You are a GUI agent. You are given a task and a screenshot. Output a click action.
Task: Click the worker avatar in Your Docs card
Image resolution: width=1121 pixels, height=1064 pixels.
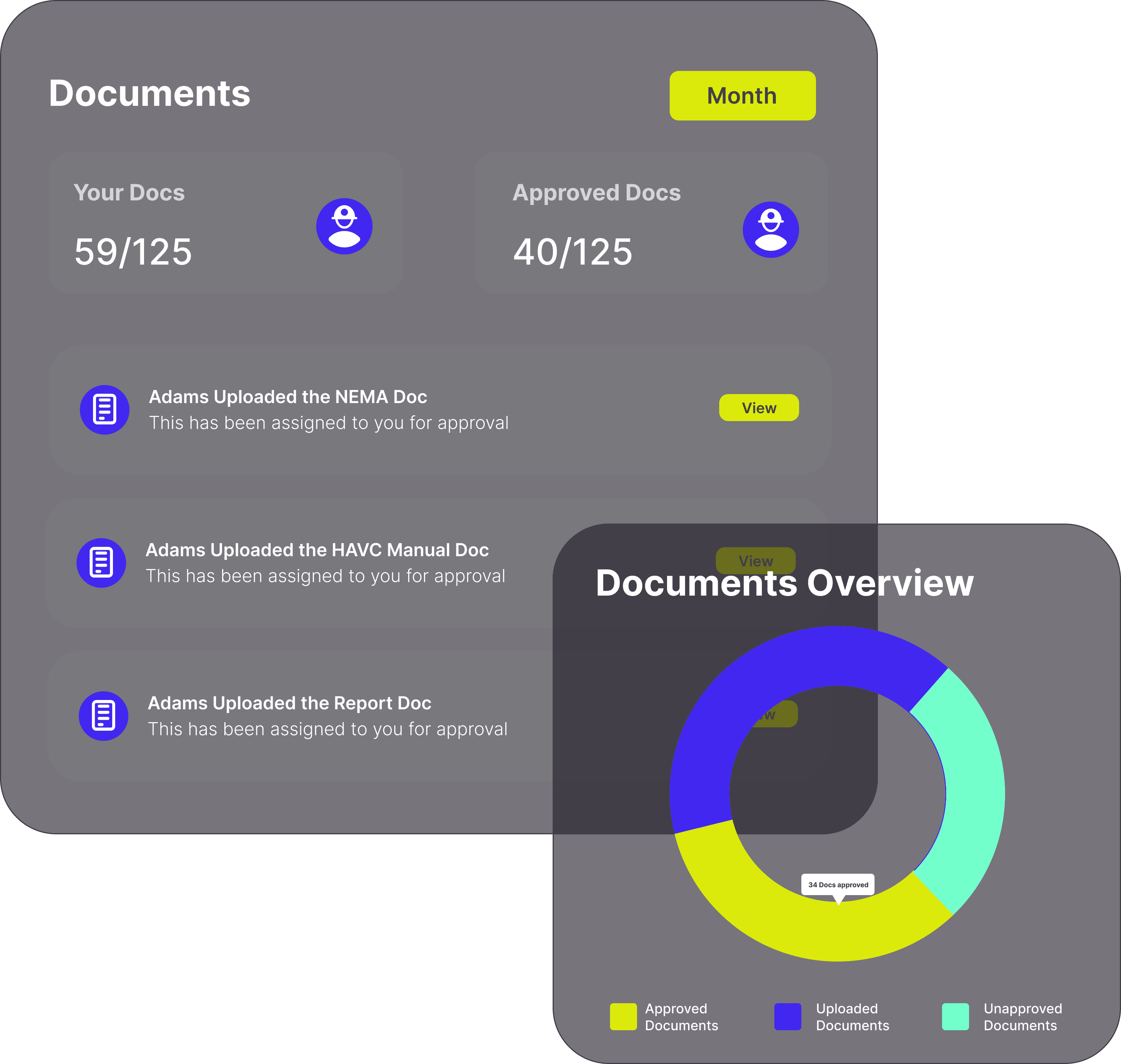(x=344, y=226)
